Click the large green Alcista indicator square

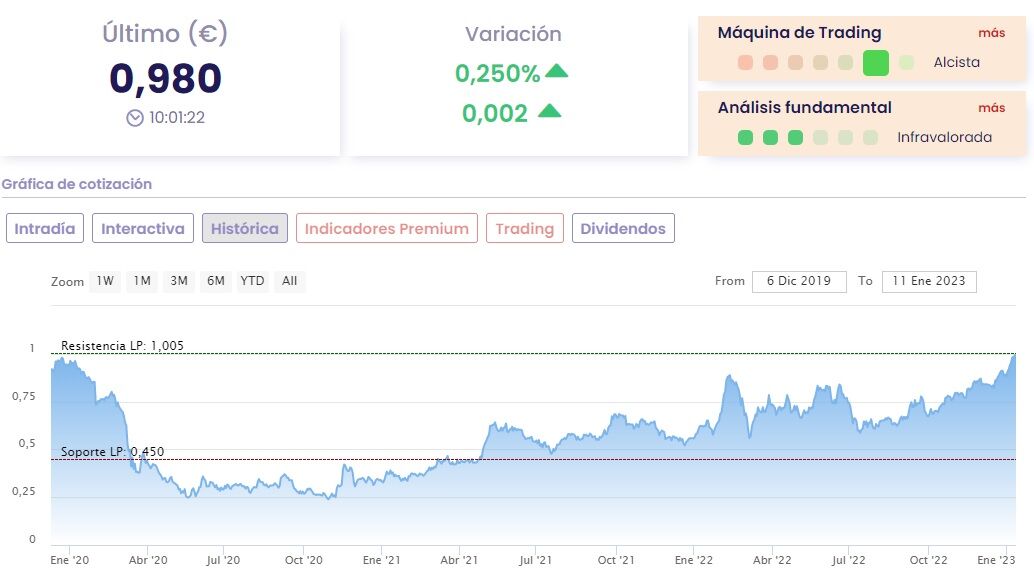click(x=875, y=63)
